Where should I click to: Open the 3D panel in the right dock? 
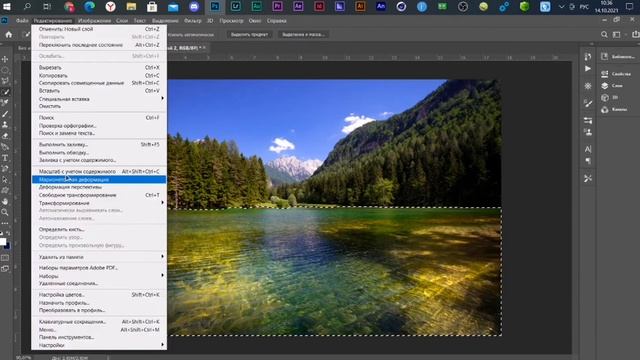tap(609, 98)
